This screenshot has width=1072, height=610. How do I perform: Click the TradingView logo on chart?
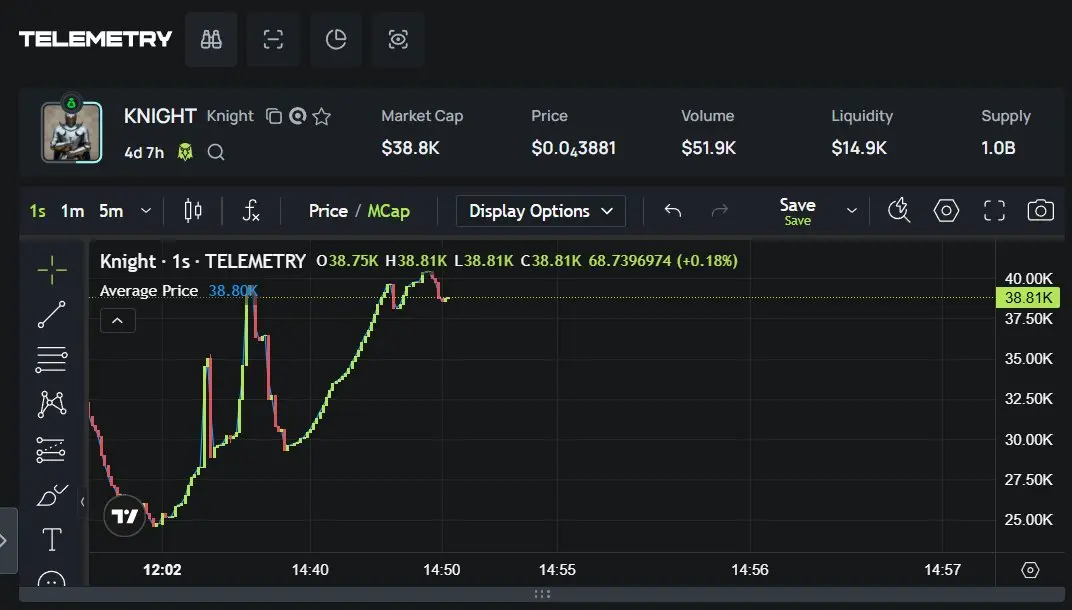tap(124, 516)
